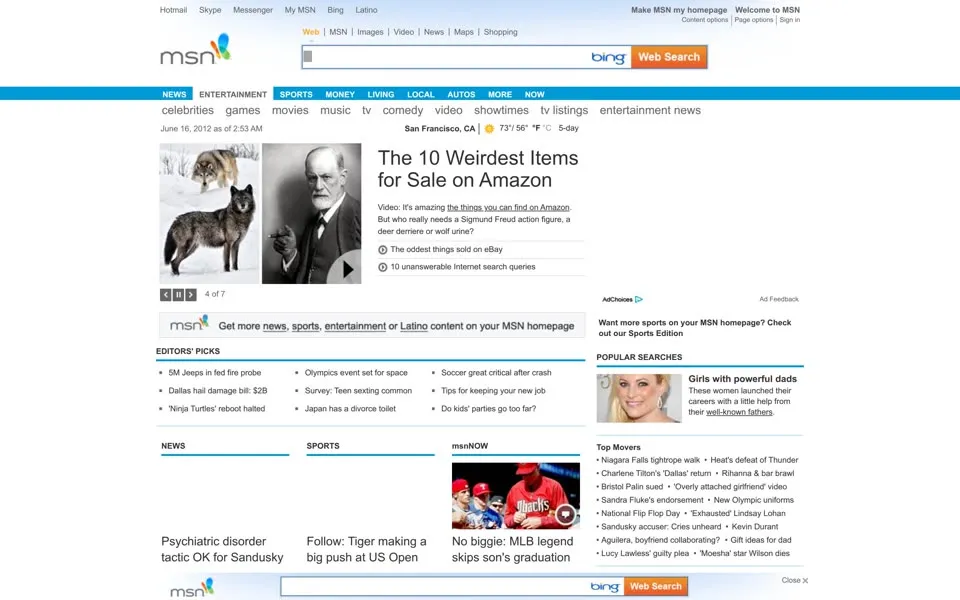Click the AdChoices triangle icon
Image resolution: width=960 pixels, height=600 pixels.
tap(639, 299)
